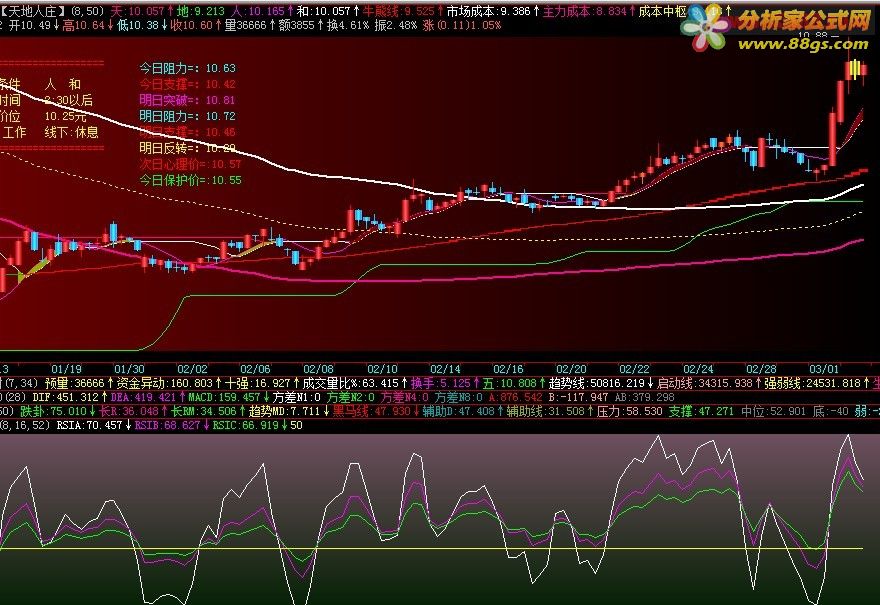
Task: Click the 02/22 date on time axis
Action: coord(634,369)
